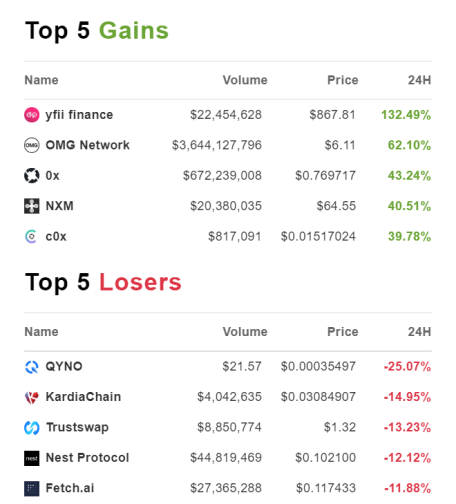Open the yfii finance coin link
The image size is (456, 504).
point(79,115)
